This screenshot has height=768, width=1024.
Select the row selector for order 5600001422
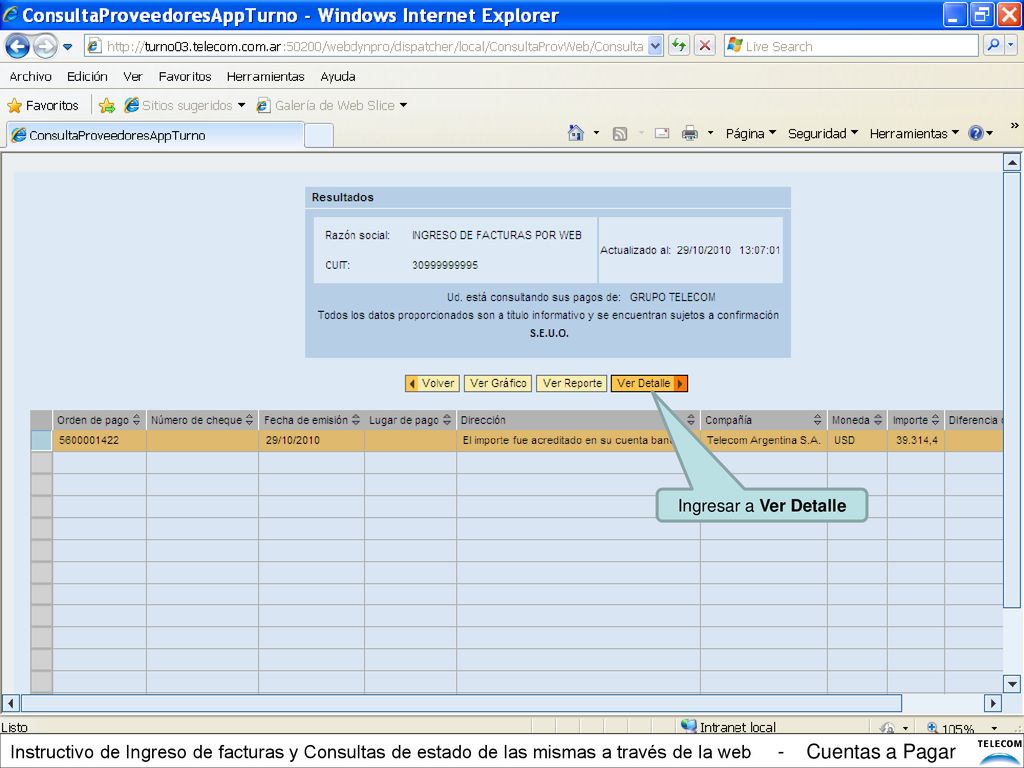[41, 440]
